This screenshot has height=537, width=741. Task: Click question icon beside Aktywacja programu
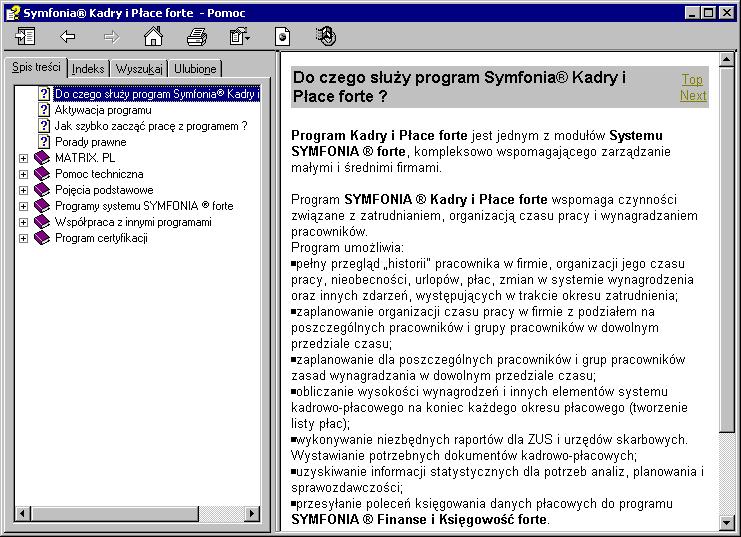coord(44,110)
